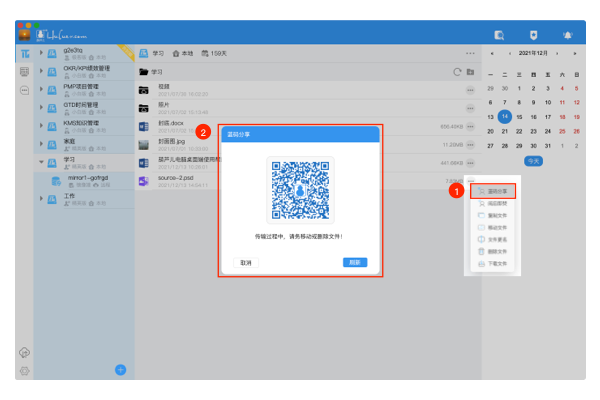Collapse the 学习 space
The image size is (600, 400).
tap(41, 162)
